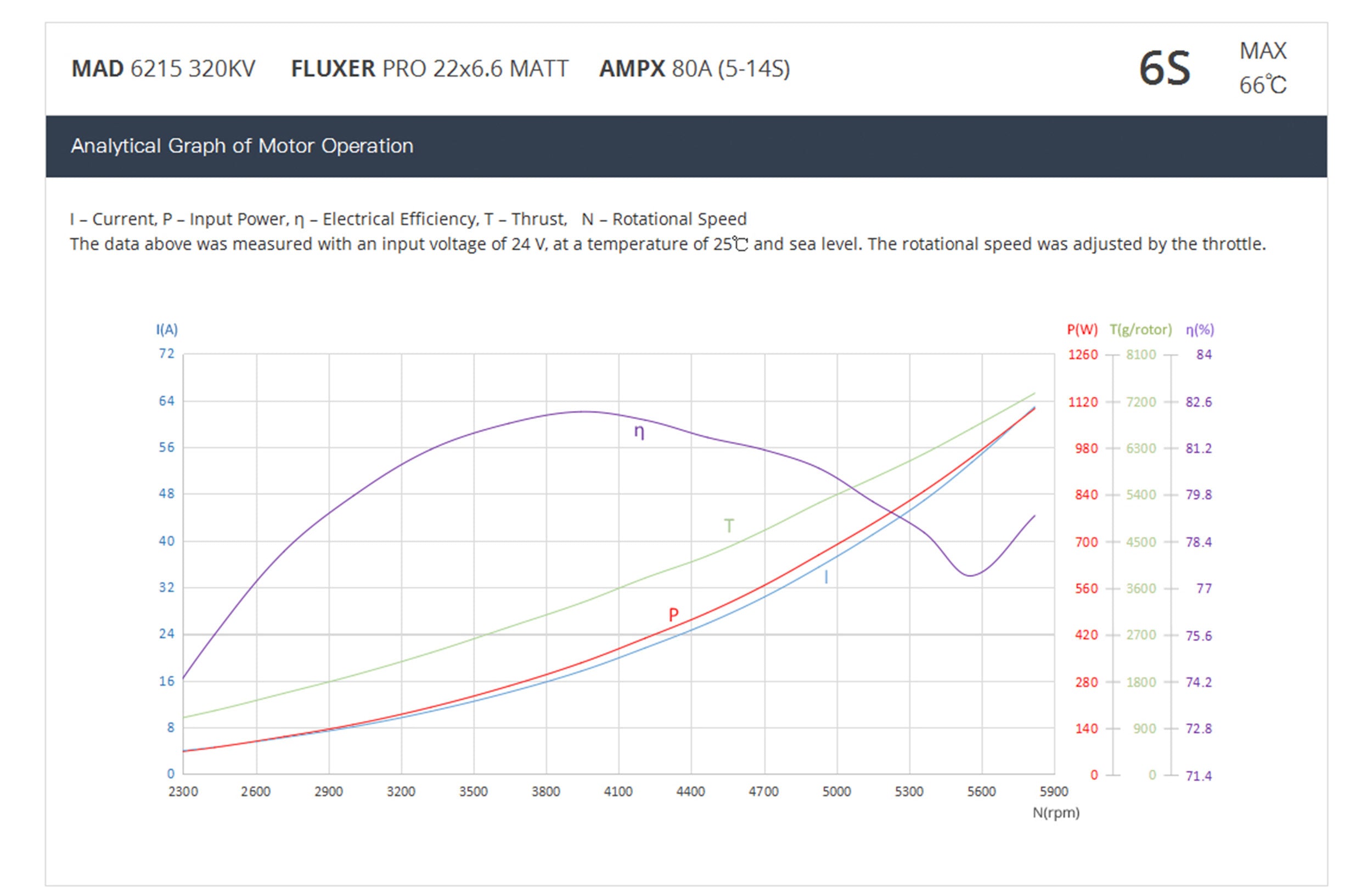Click the 72 tick on the current axis
The image size is (1372, 893).
coord(167,353)
